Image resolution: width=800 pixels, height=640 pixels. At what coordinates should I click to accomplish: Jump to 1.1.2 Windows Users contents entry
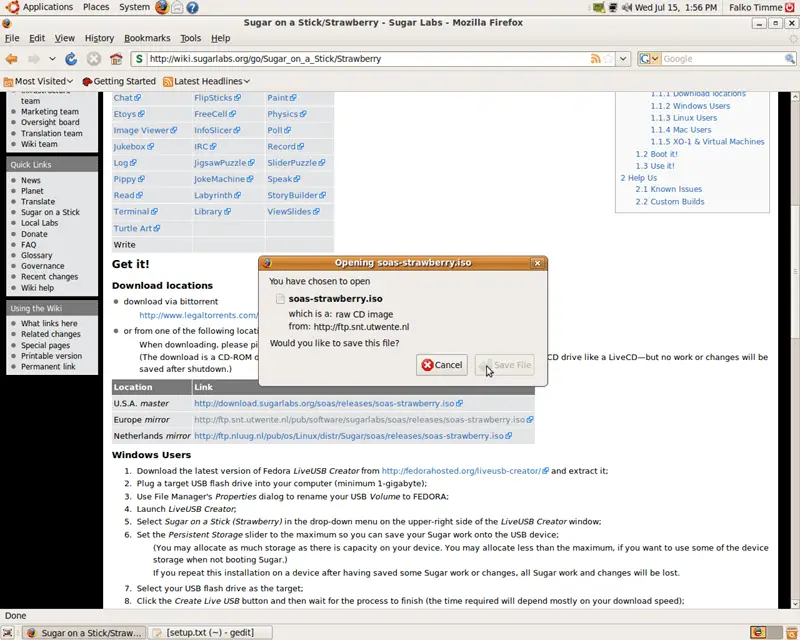point(690,106)
